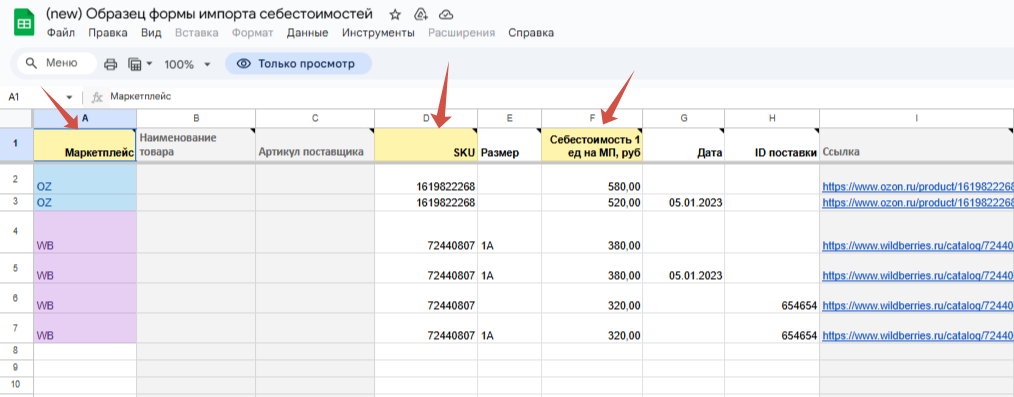The height and width of the screenshot is (397, 1014).
Task: Select the OZ cell in row 2
Action: pyautogui.click(x=85, y=178)
